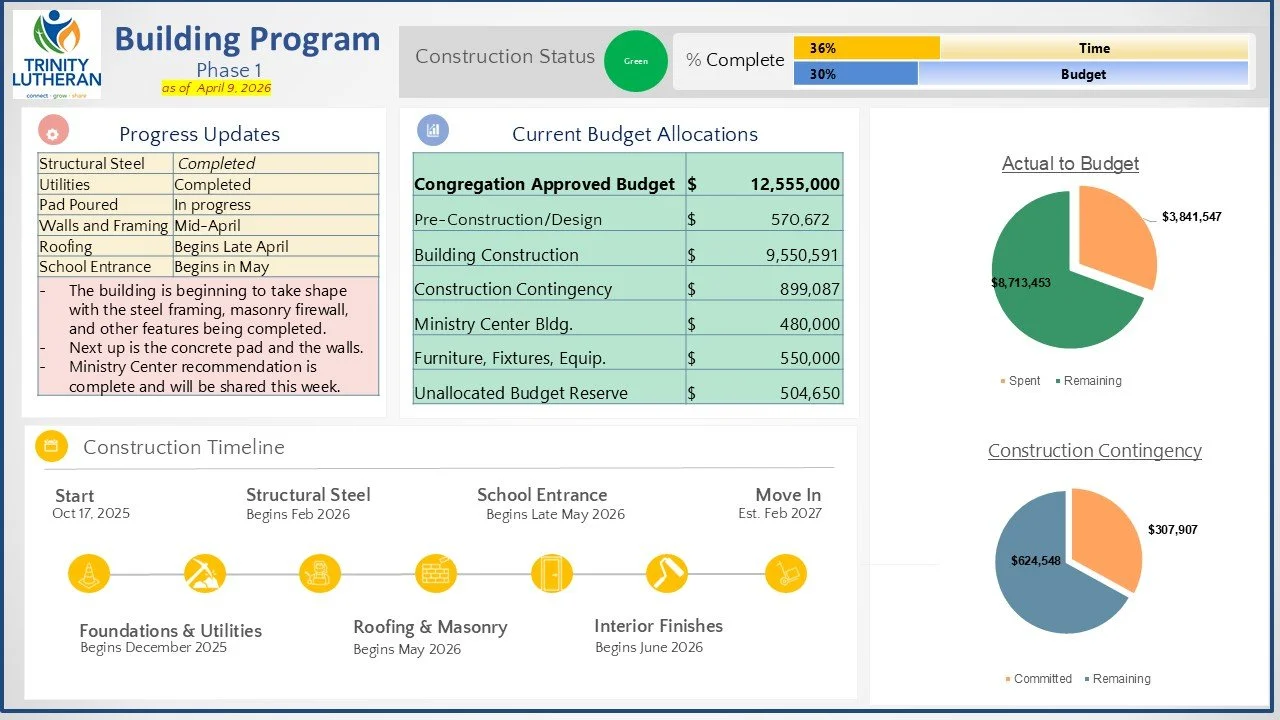This screenshot has height=720, width=1280.
Task: Select the pickaxe Foundations & Utilities icon
Action: (x=204, y=573)
